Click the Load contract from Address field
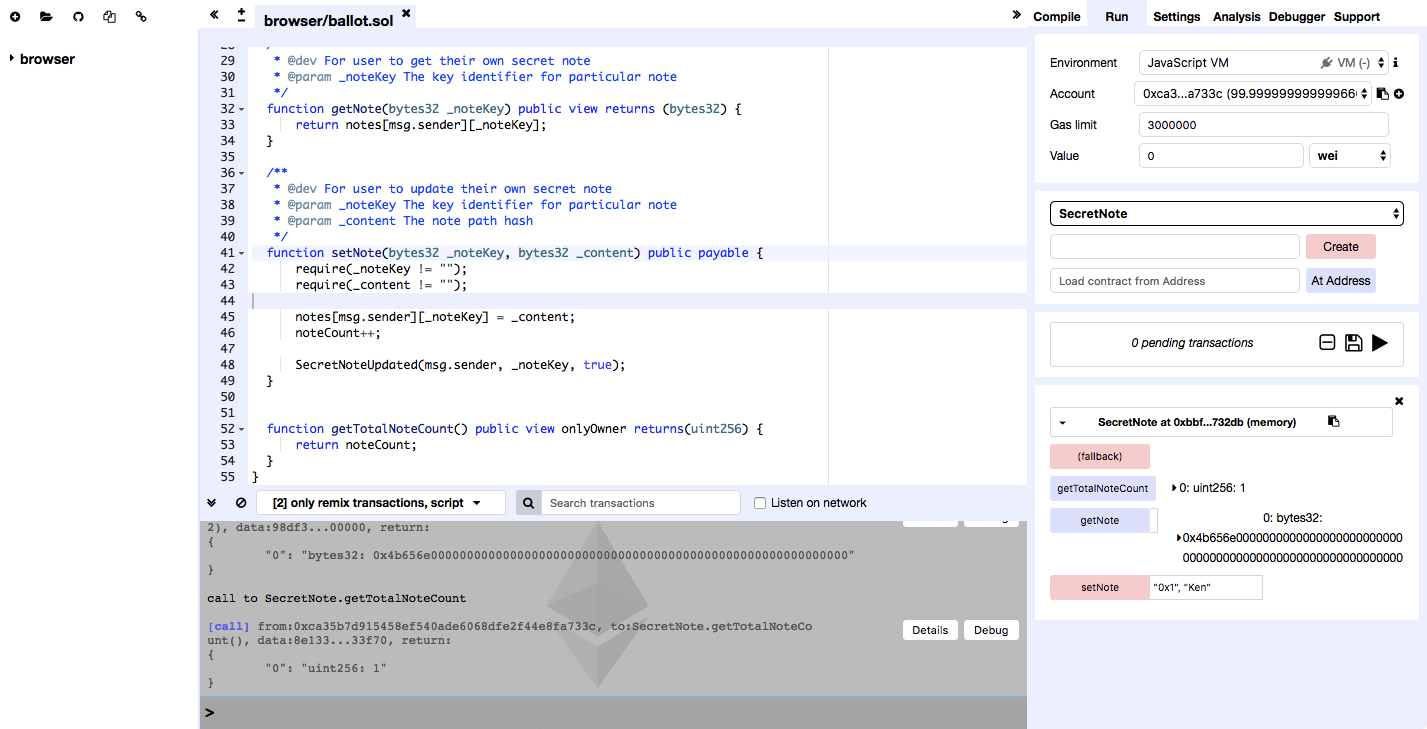 1175,281
